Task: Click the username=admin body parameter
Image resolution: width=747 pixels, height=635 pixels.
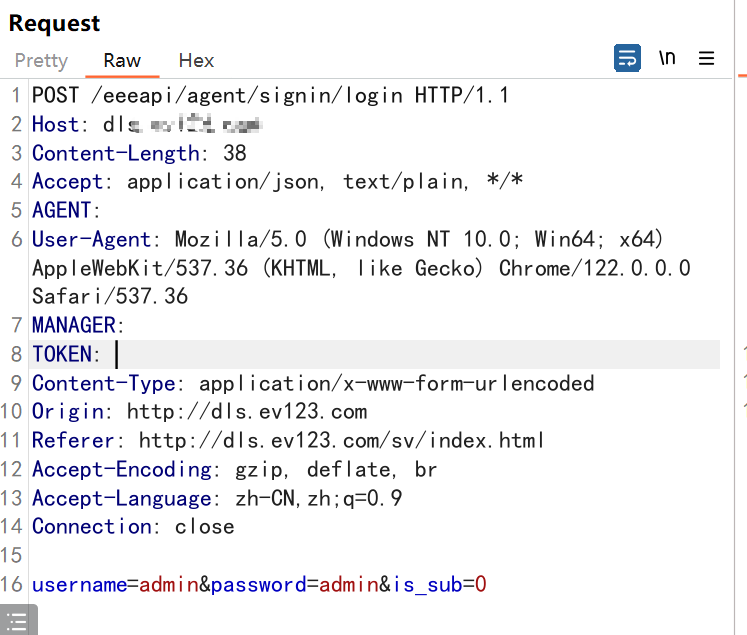Action: coord(115,585)
